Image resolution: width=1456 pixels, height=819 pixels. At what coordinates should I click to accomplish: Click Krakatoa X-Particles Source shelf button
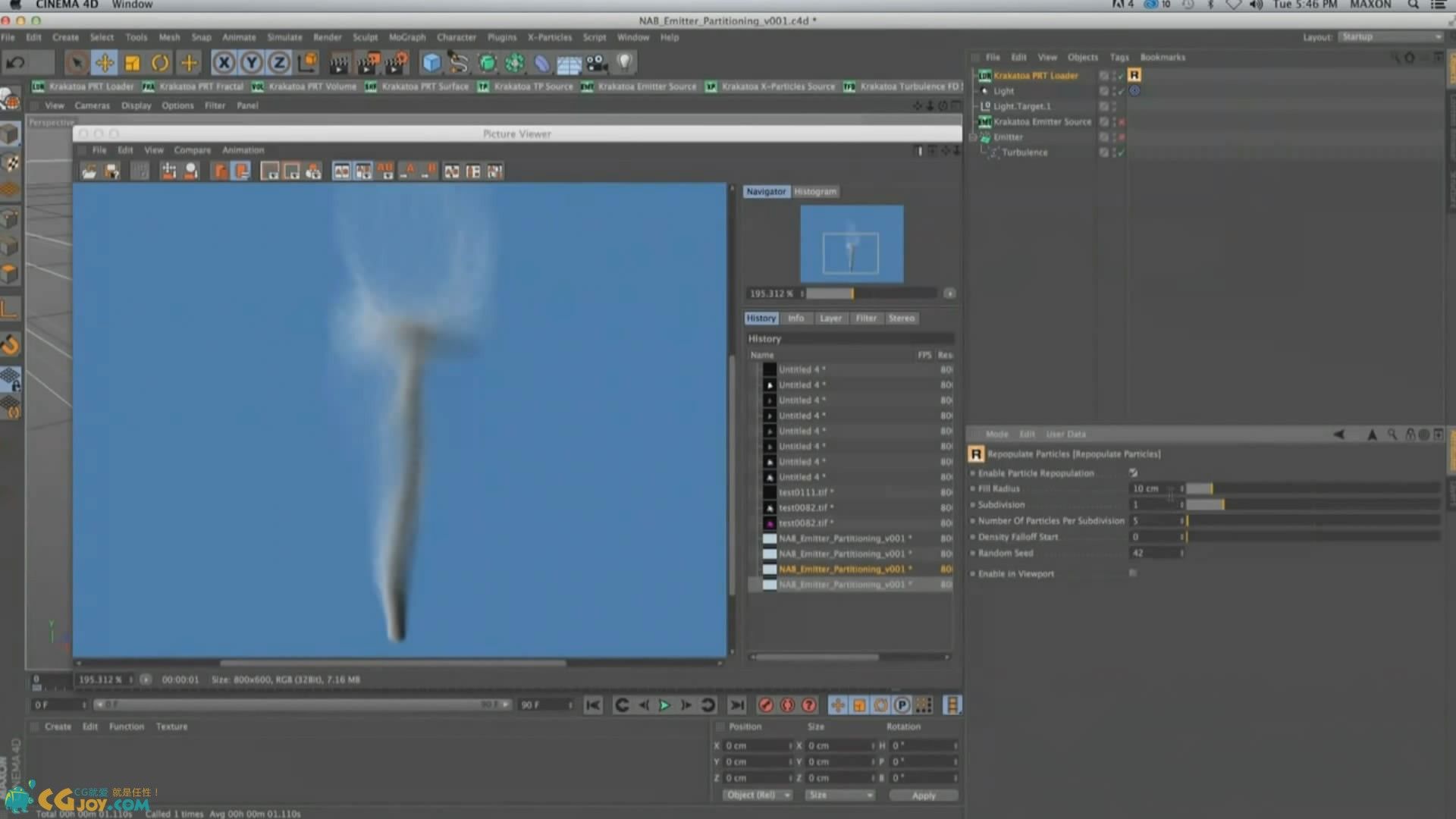pyautogui.click(x=770, y=86)
